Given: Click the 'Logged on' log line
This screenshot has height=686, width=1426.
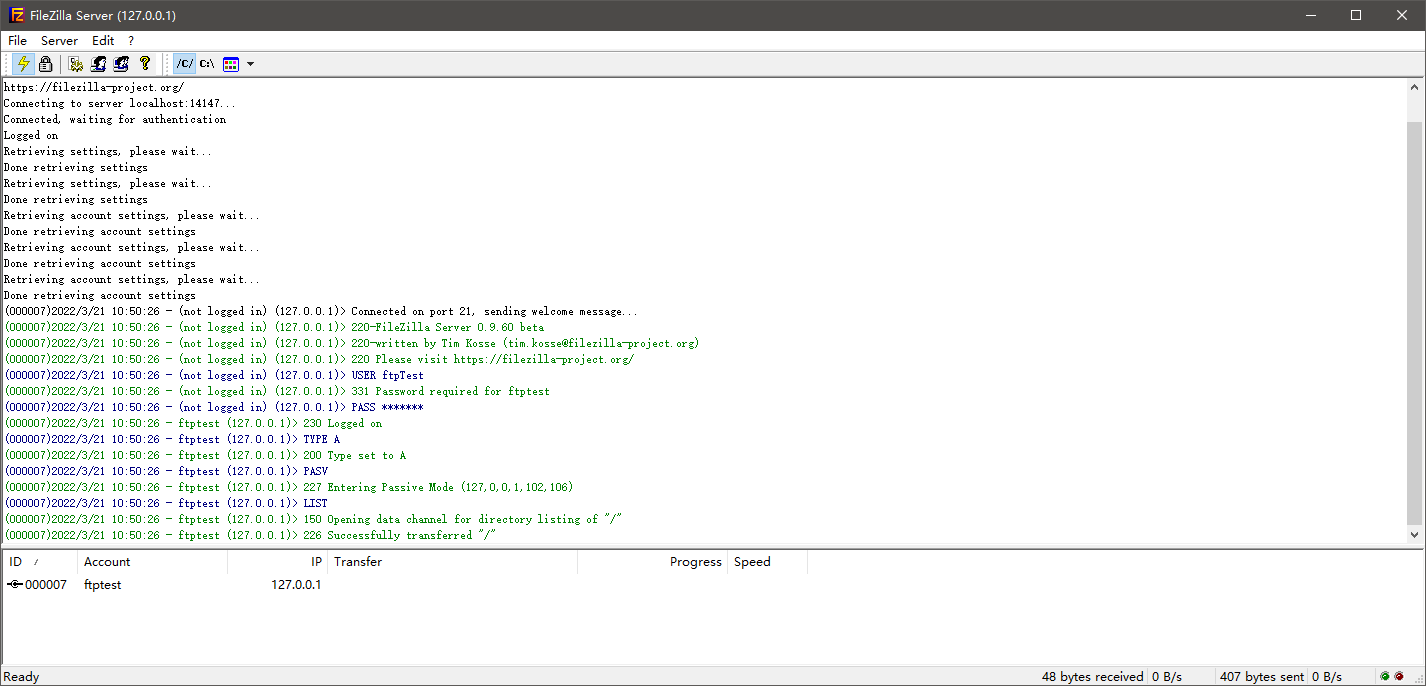Looking at the screenshot, I should [31, 135].
